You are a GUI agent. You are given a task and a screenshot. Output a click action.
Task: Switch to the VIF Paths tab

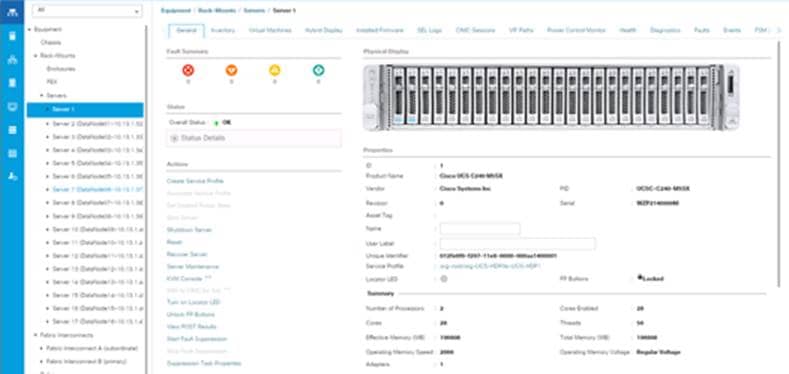pos(521,31)
